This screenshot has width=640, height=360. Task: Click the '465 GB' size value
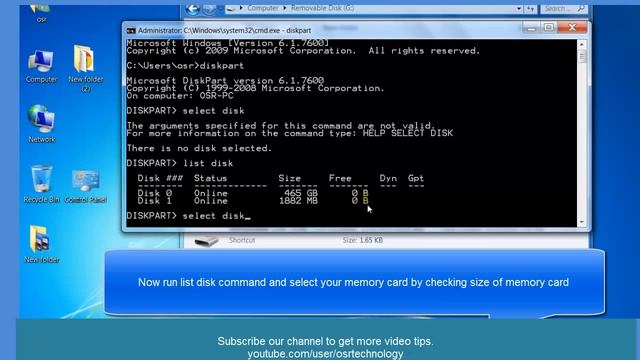pyautogui.click(x=301, y=193)
